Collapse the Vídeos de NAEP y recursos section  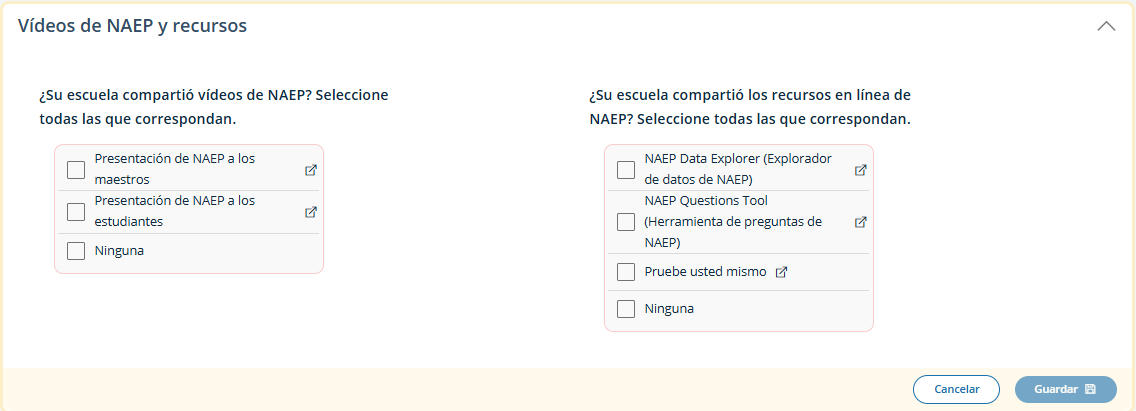[x=1106, y=27]
